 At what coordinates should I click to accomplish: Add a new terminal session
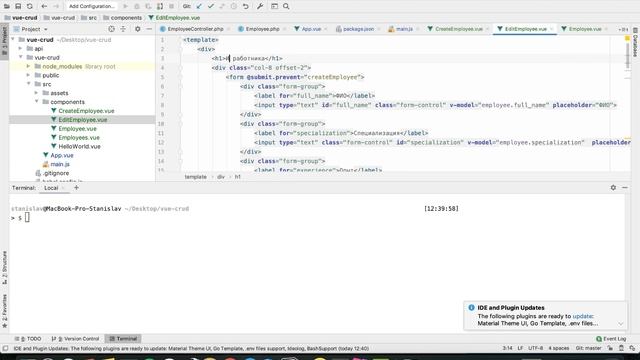coord(76,188)
